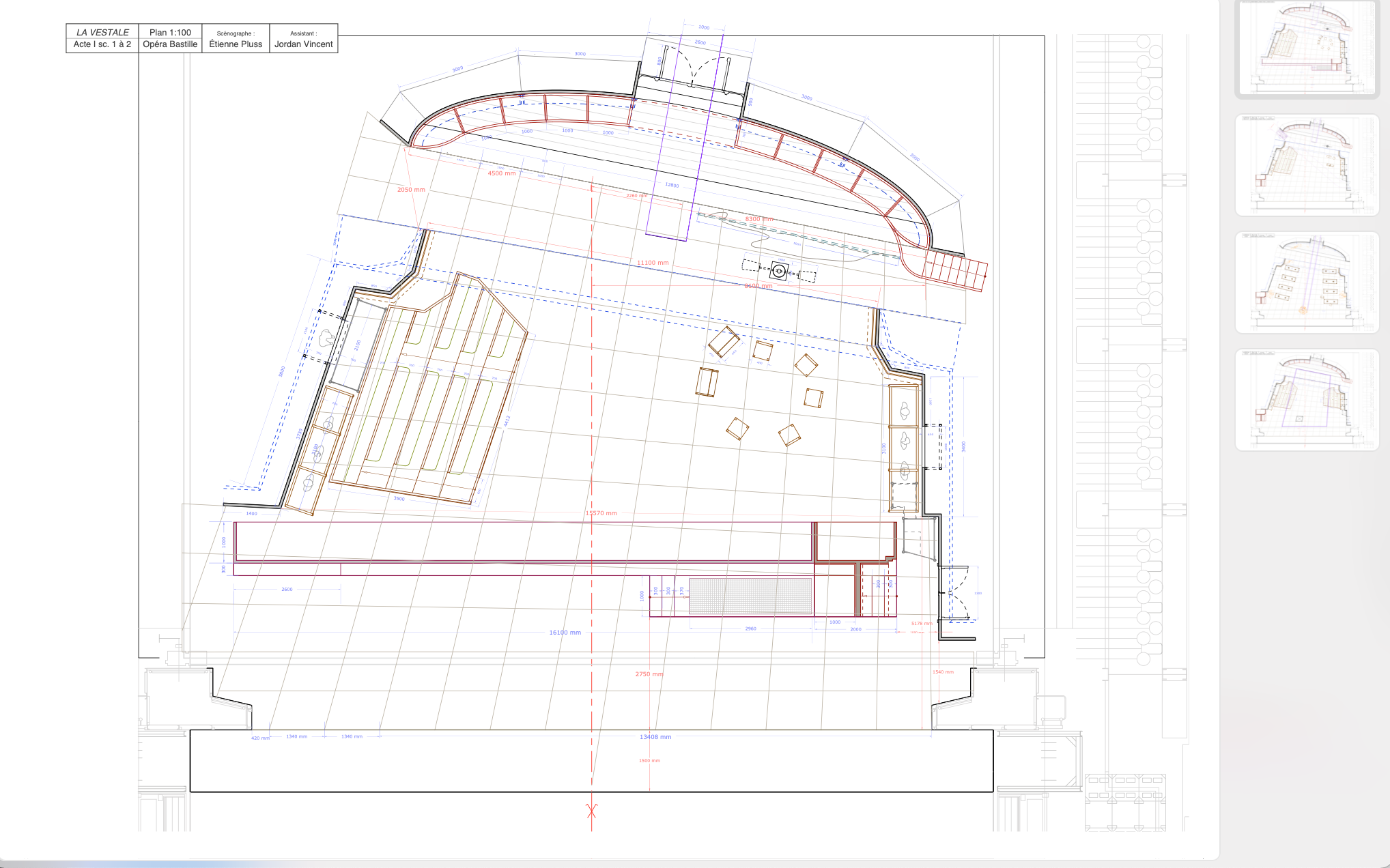Open the third thumbnail showing table rows
Screen dimensions: 1390x868
coord(1307,282)
